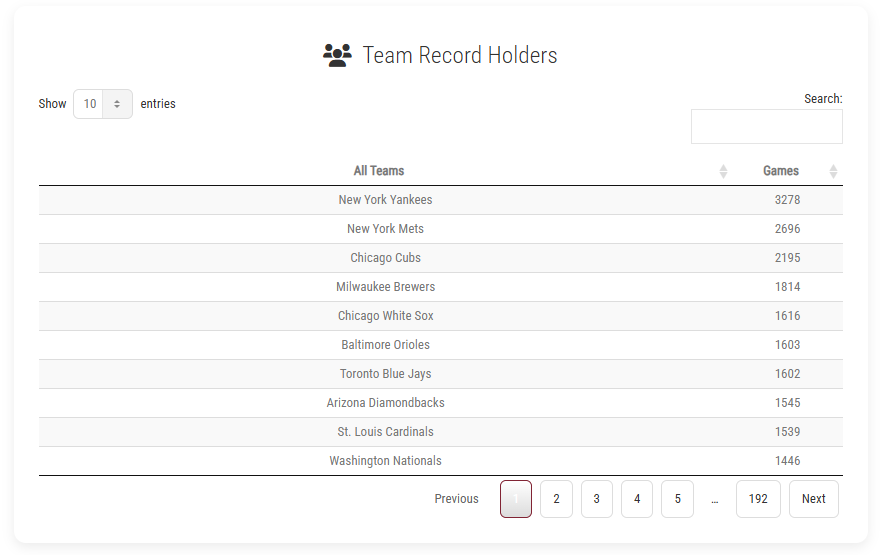
Task: Click the Next pagination button
Action: pos(813,499)
